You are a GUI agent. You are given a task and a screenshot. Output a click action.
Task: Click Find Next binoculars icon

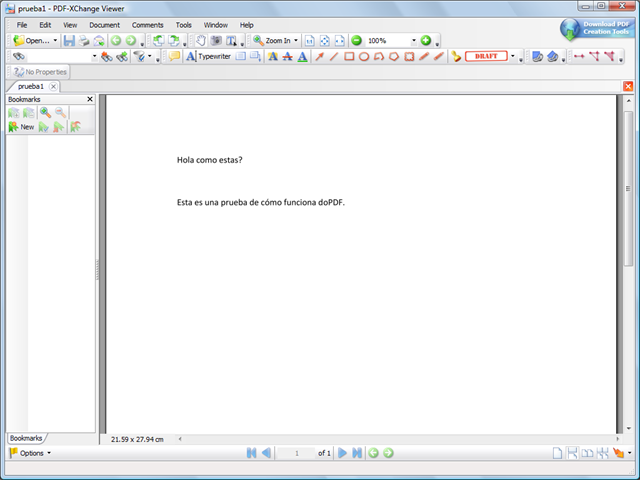[122, 56]
